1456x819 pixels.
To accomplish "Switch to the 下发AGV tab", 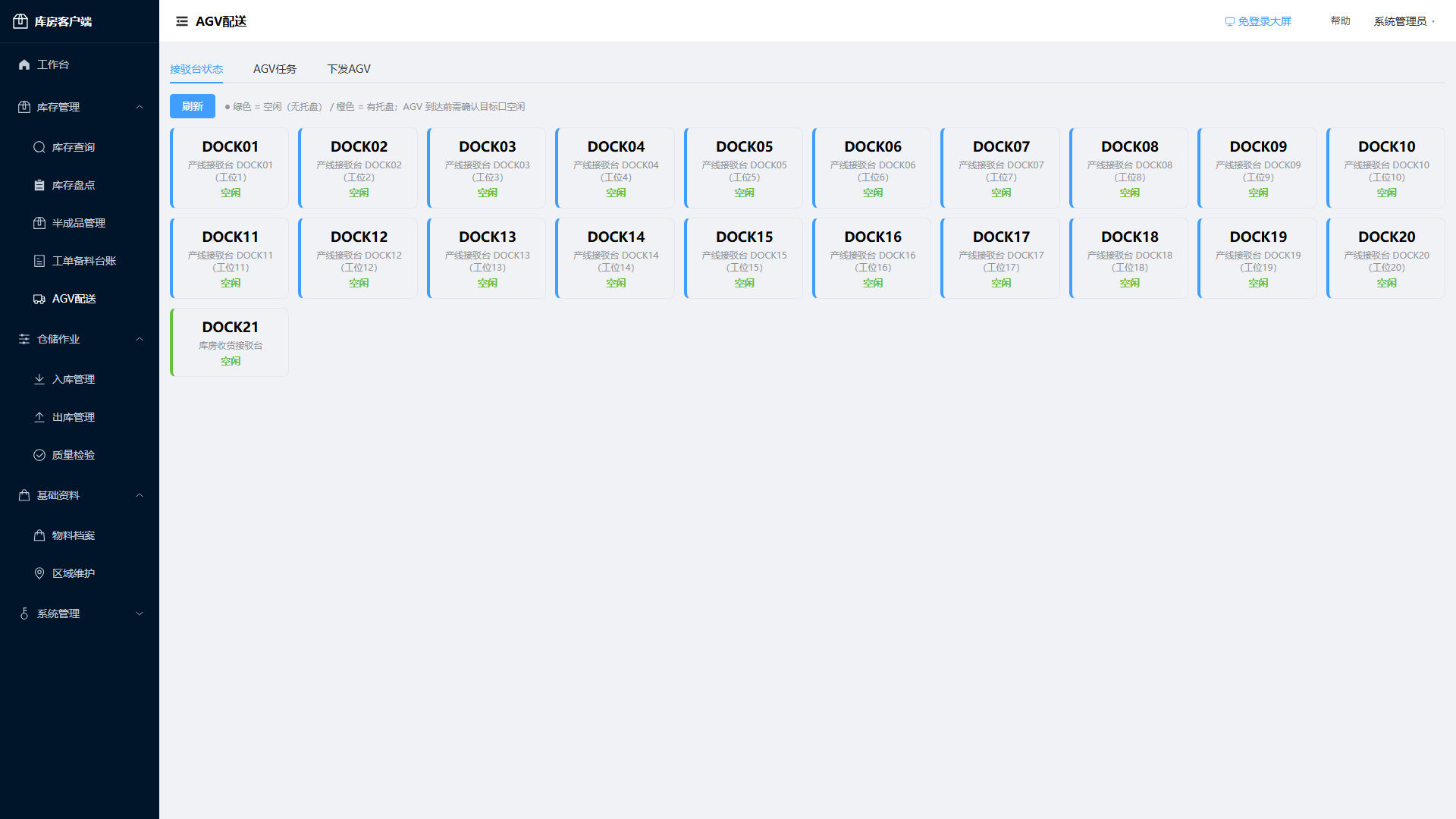I will click(349, 69).
